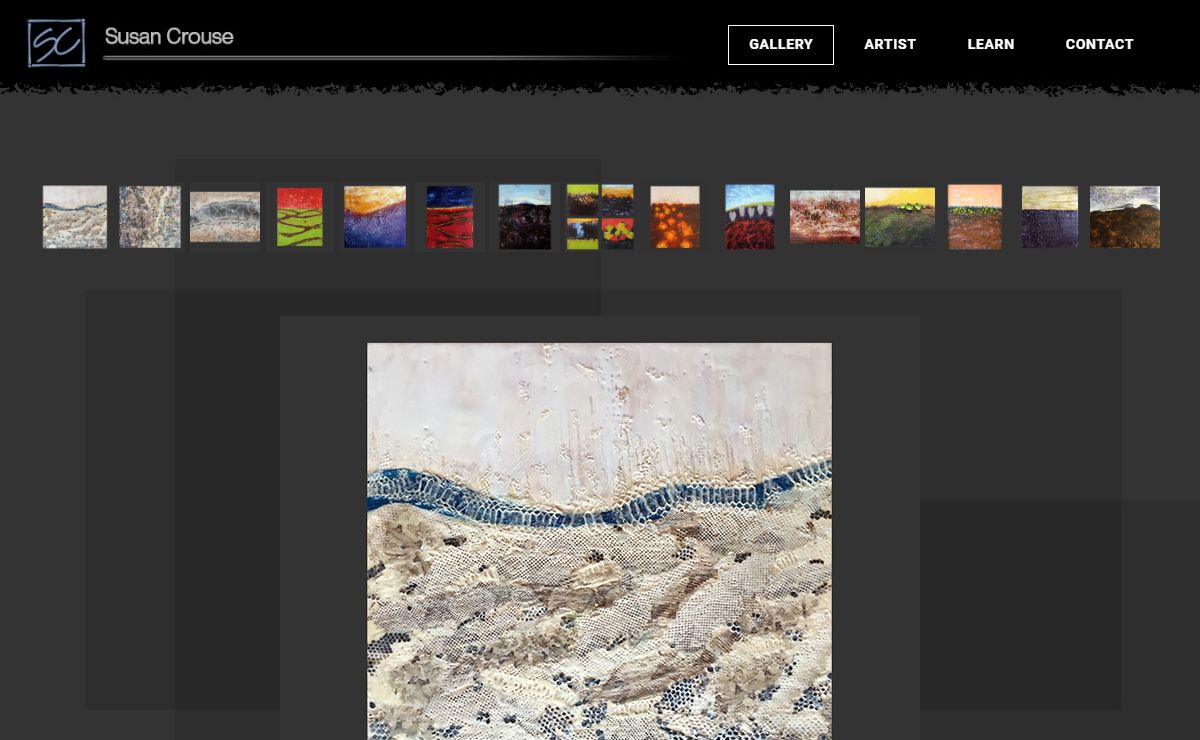Open the speckled grey-brown textured thumbnail
The height and width of the screenshot is (740, 1200).
tap(150, 217)
